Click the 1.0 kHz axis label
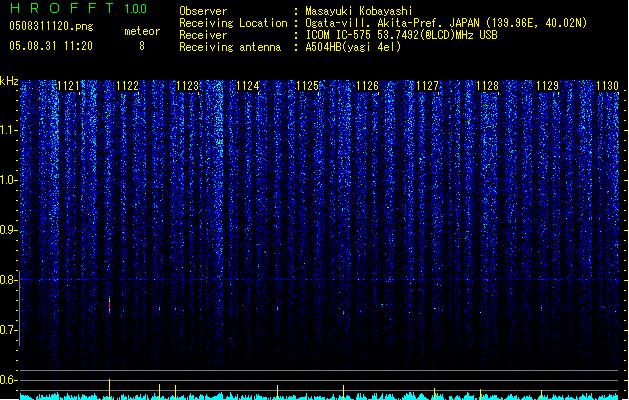The height and width of the screenshot is (400, 629). [x=8, y=180]
